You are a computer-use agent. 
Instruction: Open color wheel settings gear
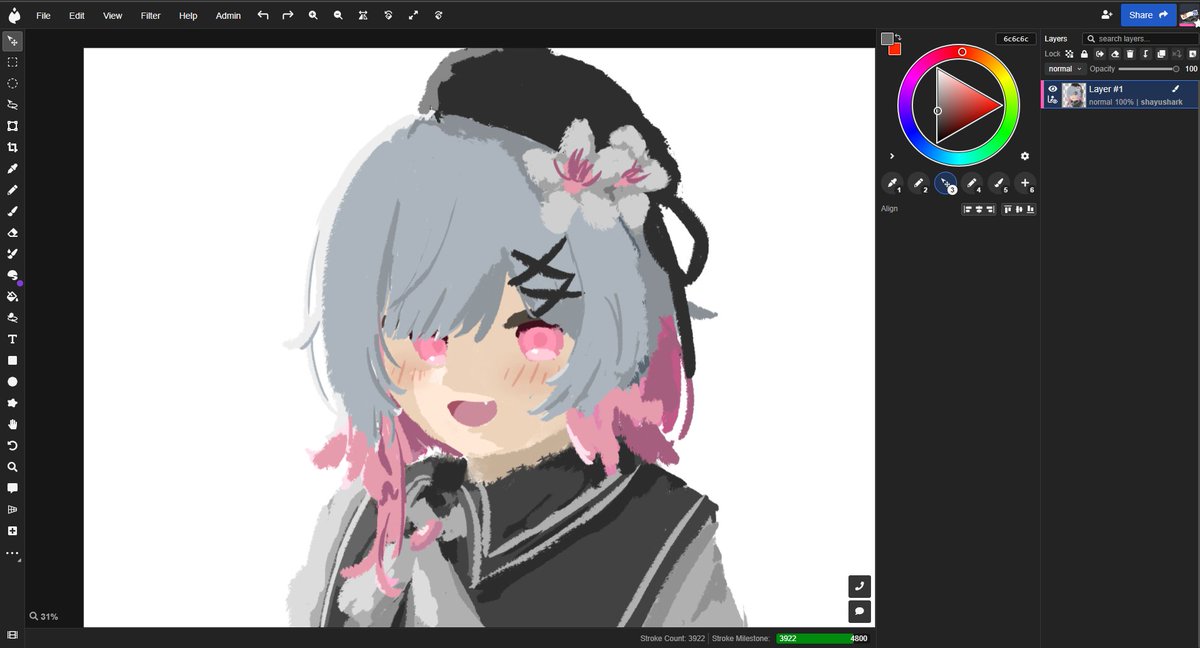[1025, 156]
